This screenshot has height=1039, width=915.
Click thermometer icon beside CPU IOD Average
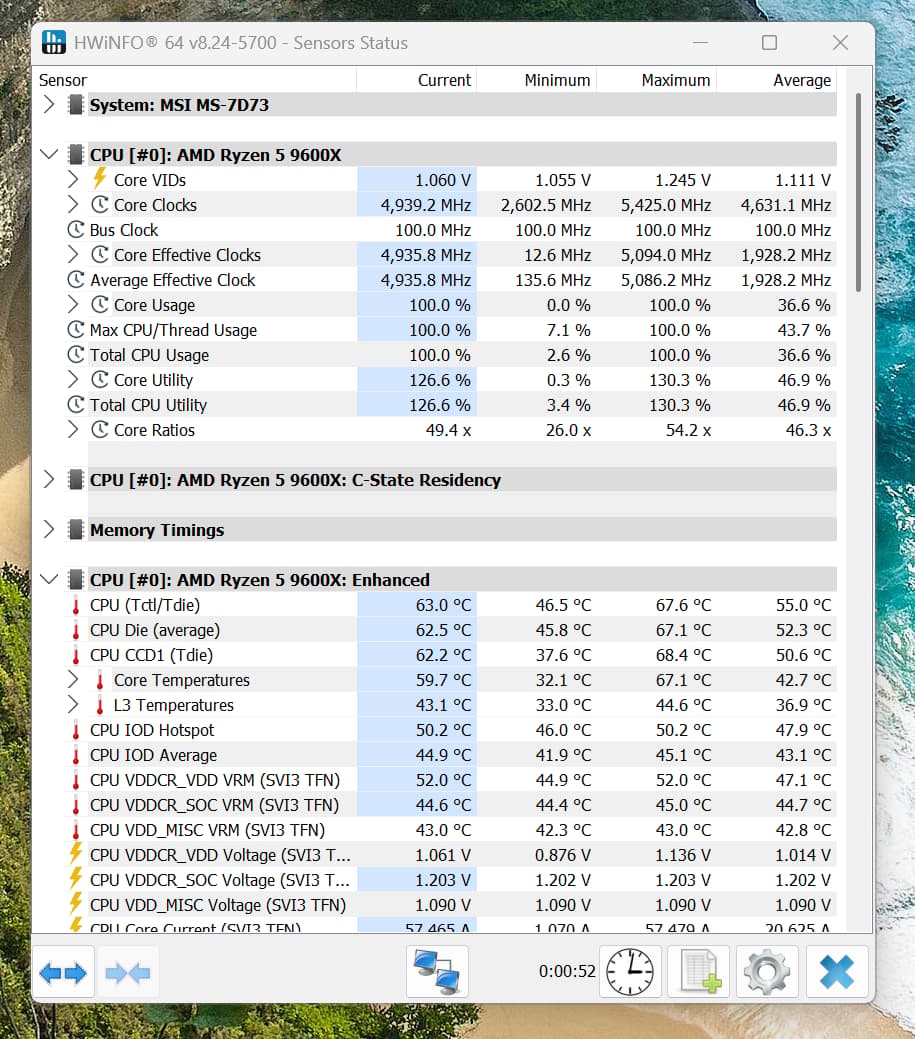(x=76, y=756)
